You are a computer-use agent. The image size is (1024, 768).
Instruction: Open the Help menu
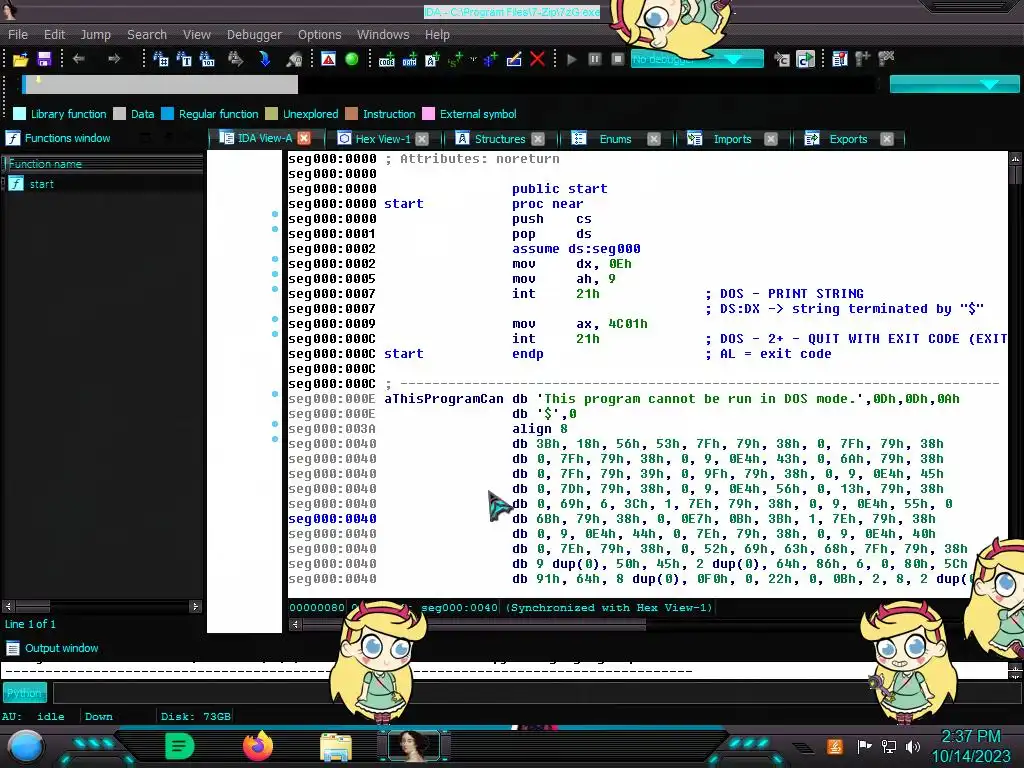click(437, 35)
